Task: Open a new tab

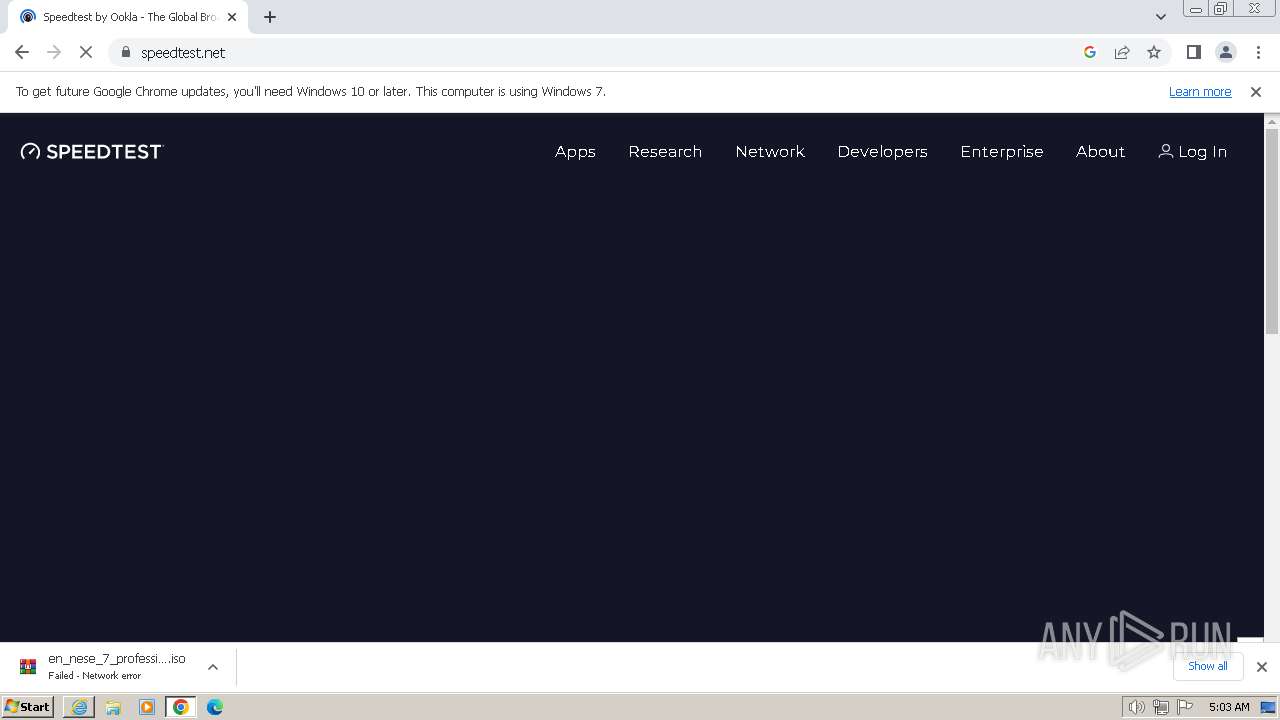Action: (x=270, y=17)
